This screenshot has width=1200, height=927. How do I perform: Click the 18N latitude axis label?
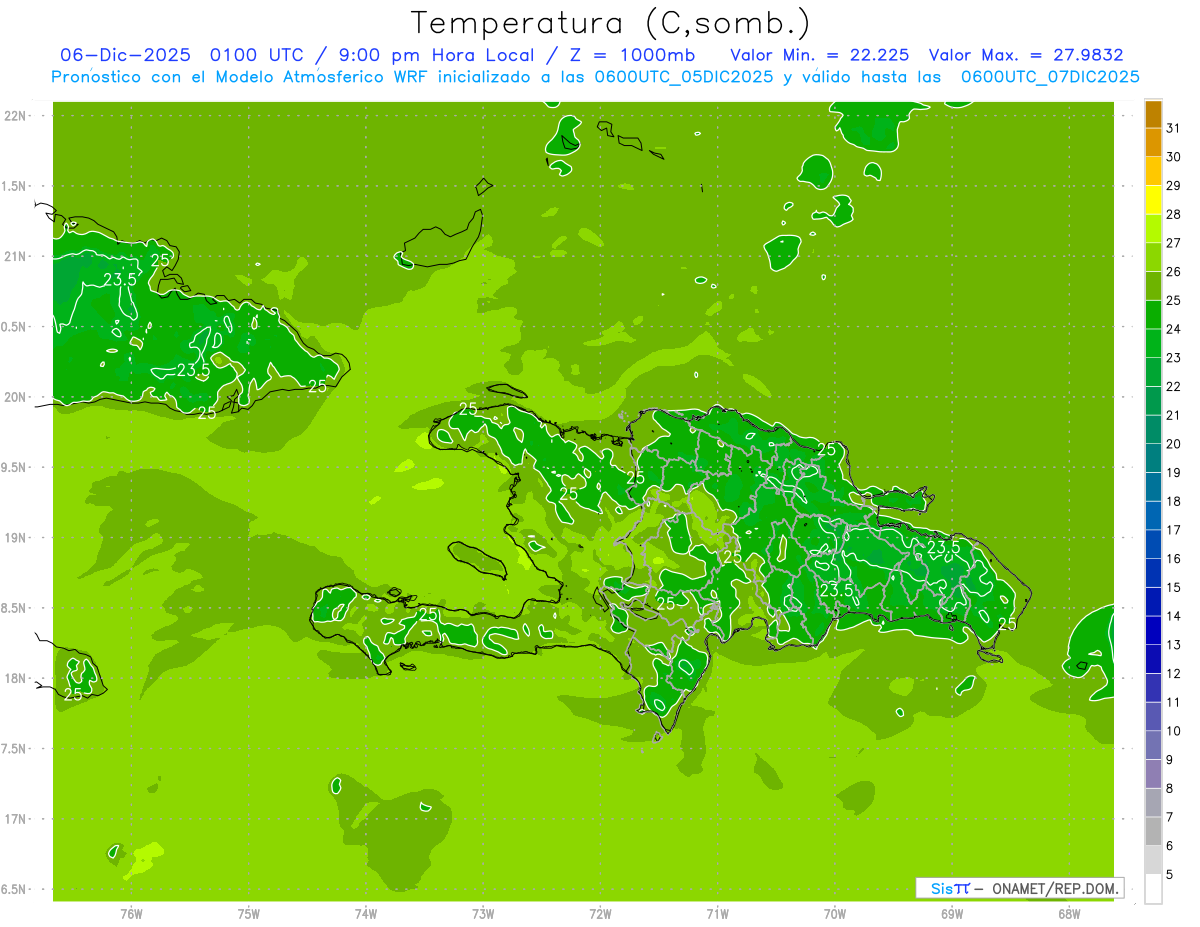pyautogui.click(x=15, y=678)
